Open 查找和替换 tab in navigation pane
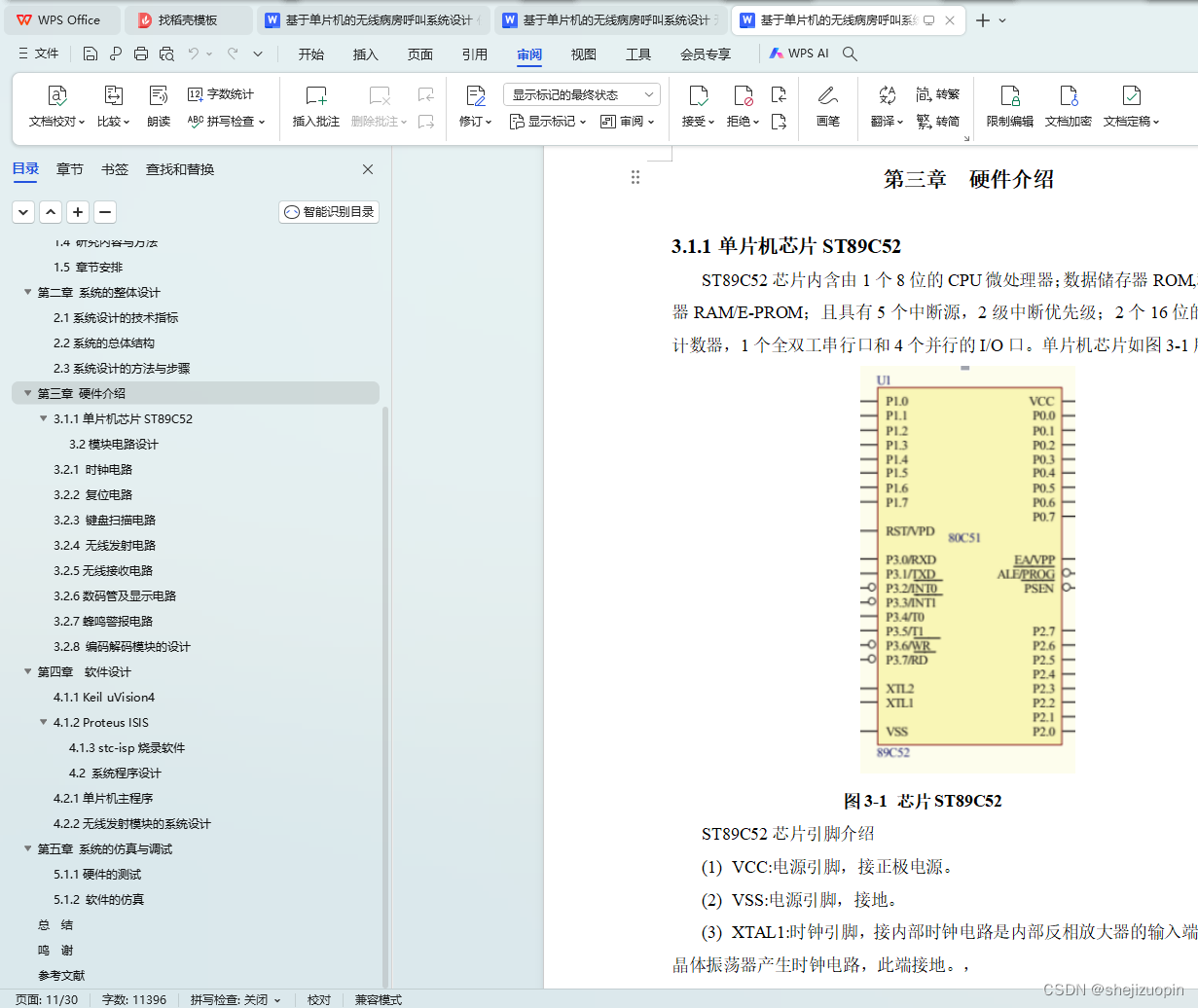1198x1008 pixels. (x=180, y=169)
